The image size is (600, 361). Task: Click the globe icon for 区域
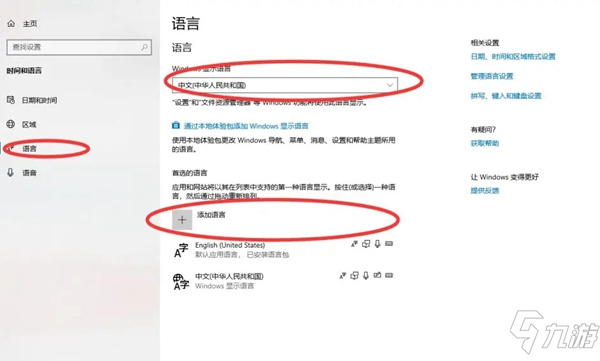[x=11, y=124]
